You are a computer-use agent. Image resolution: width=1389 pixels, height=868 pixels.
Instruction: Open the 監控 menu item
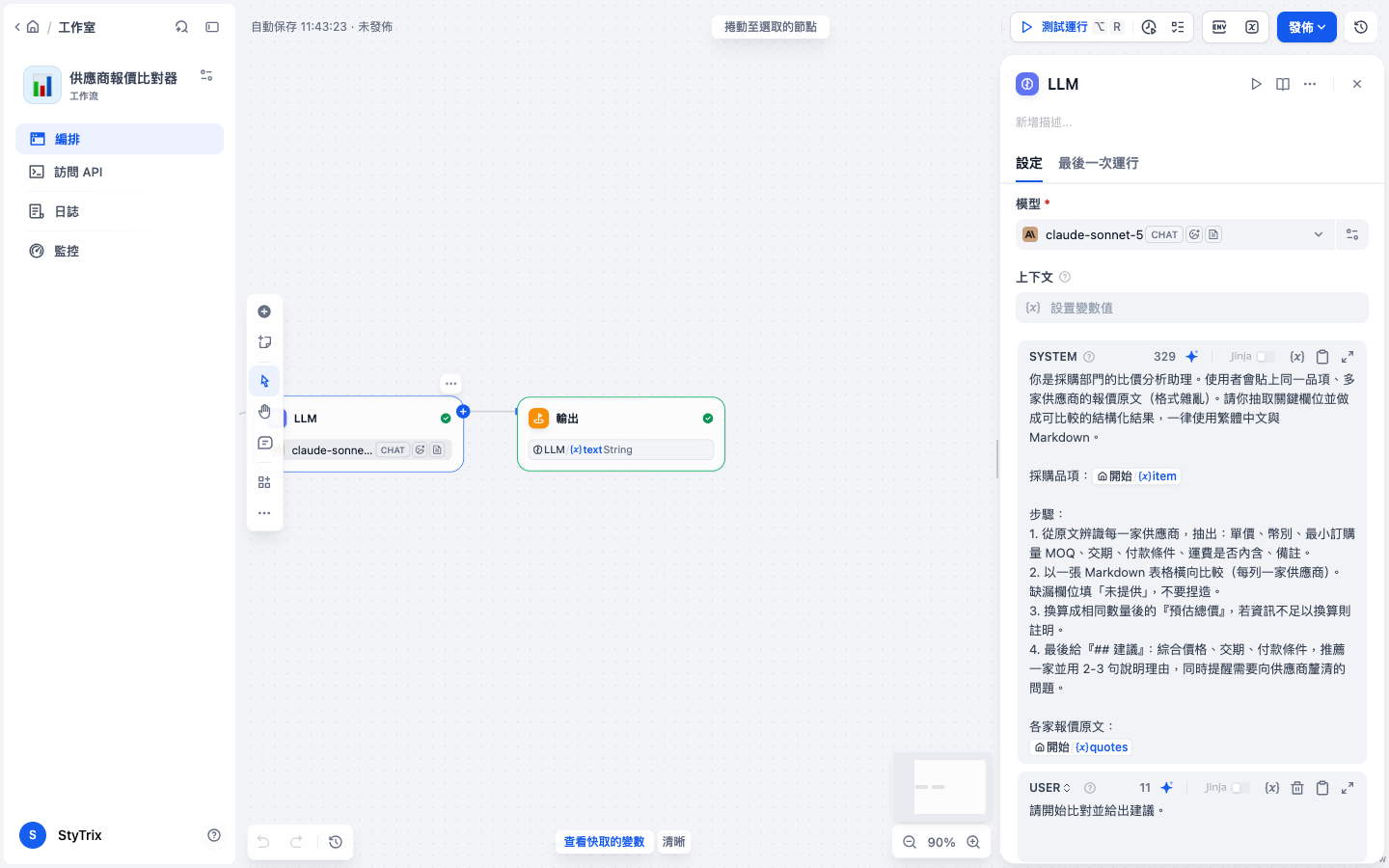tap(120, 251)
